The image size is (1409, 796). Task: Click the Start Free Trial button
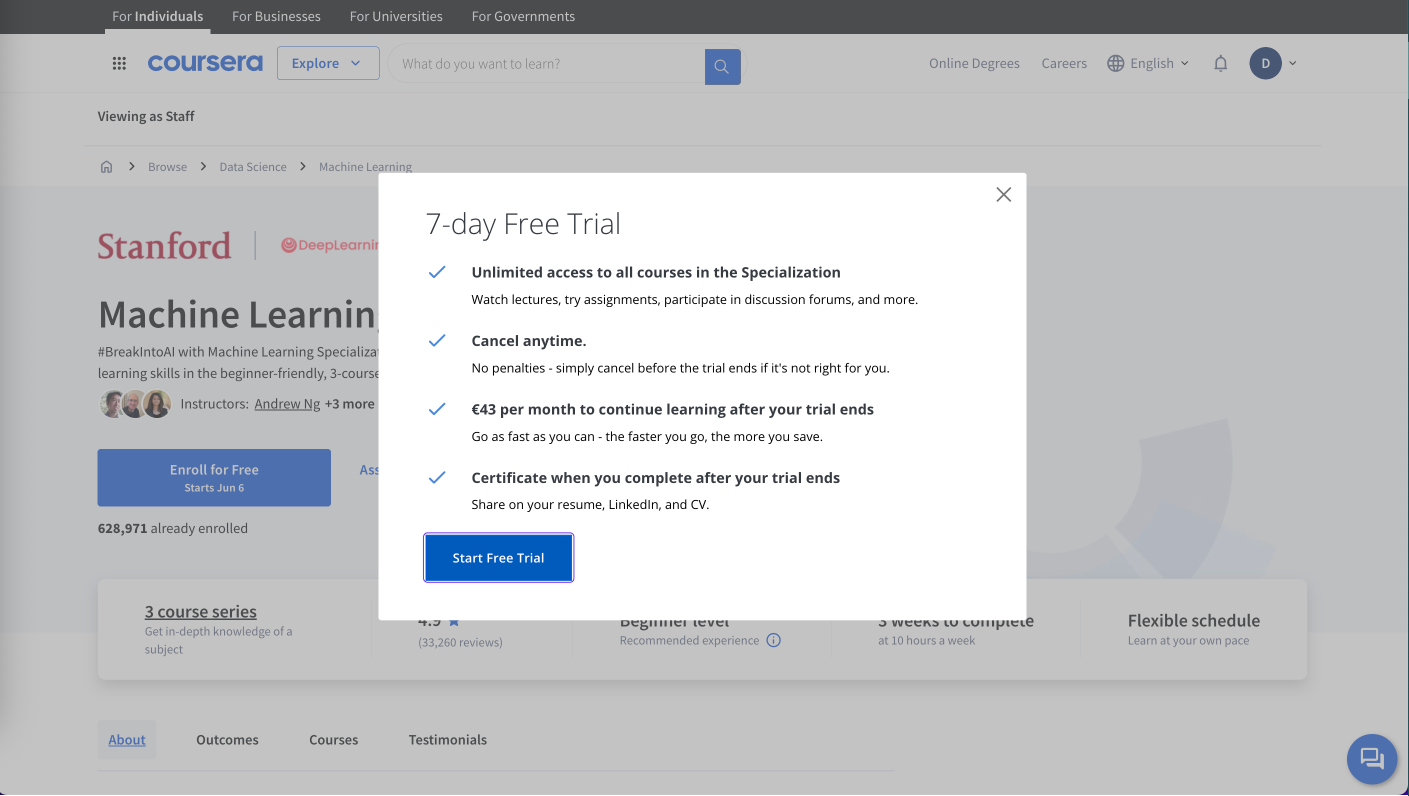click(x=498, y=558)
